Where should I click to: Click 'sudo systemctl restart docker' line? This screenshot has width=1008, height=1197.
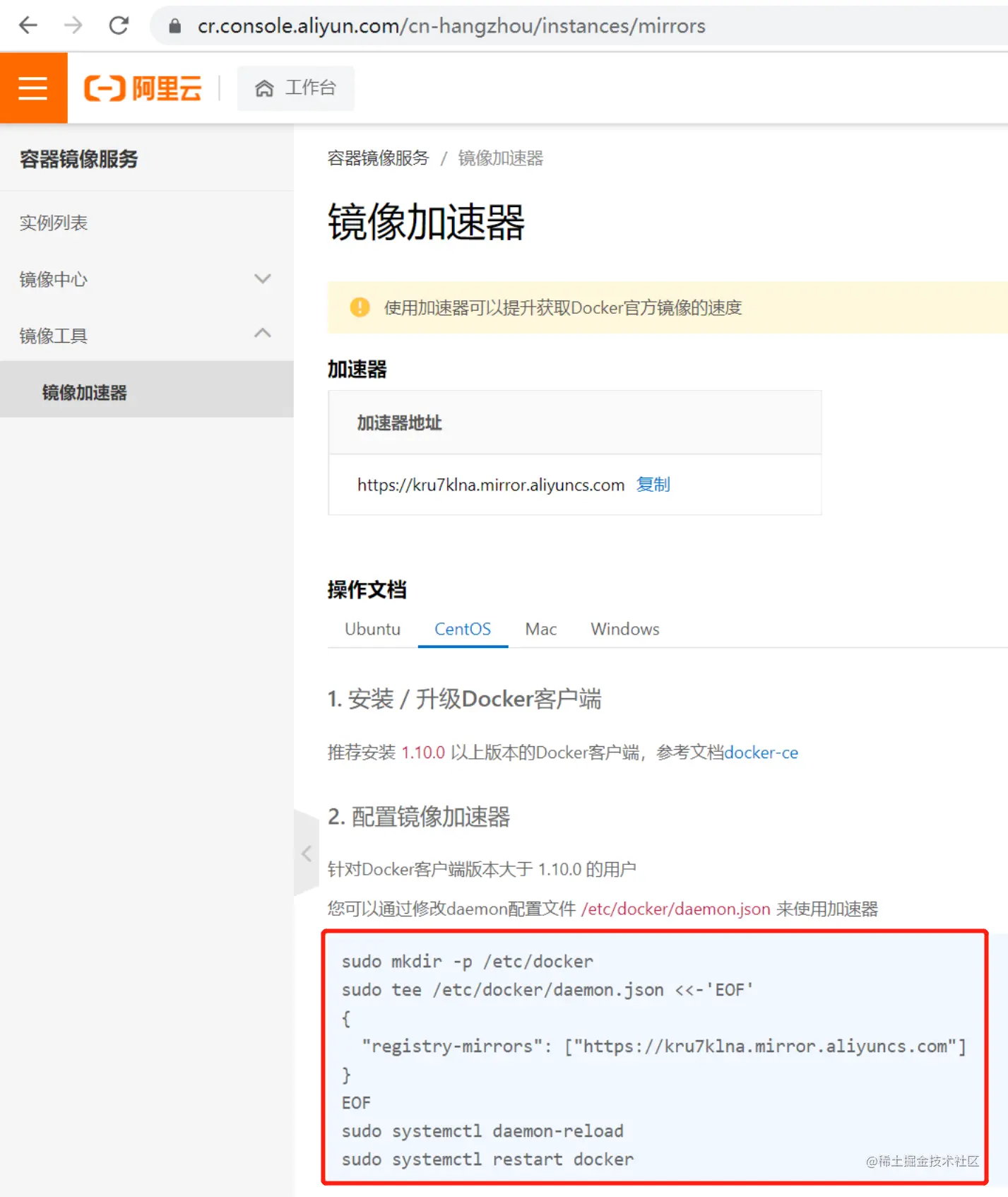[487, 1160]
